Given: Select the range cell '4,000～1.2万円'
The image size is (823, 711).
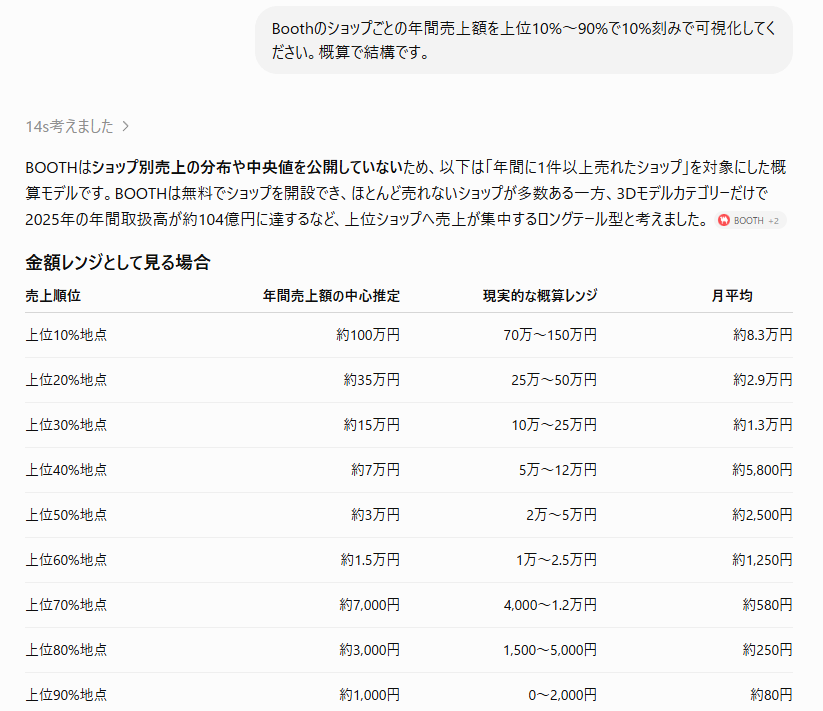Looking at the screenshot, I should coord(550,606).
